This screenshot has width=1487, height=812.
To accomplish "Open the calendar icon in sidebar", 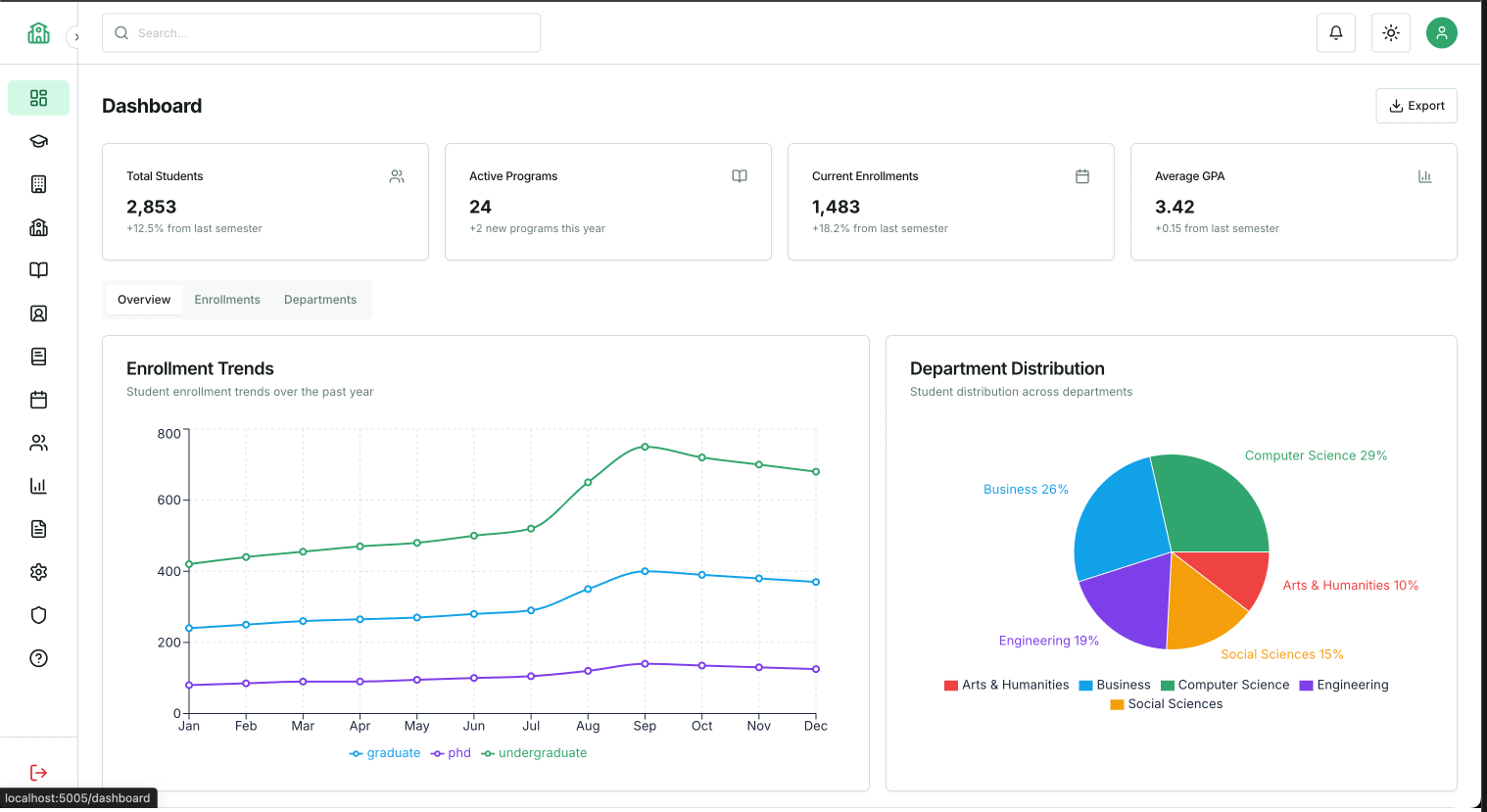I will pos(38,400).
